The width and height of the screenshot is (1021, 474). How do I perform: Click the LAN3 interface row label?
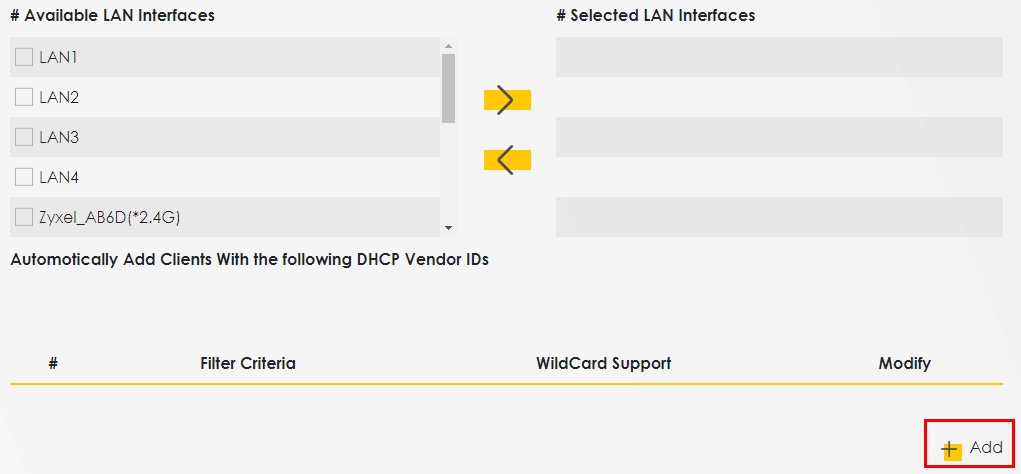click(x=59, y=137)
